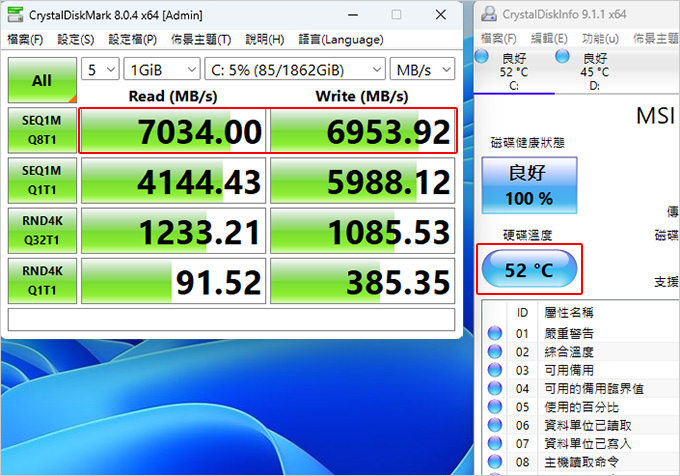Image resolution: width=680 pixels, height=476 pixels.
Task: Open CrystalDiskInfo 檔案(F) menu
Action: point(499,39)
